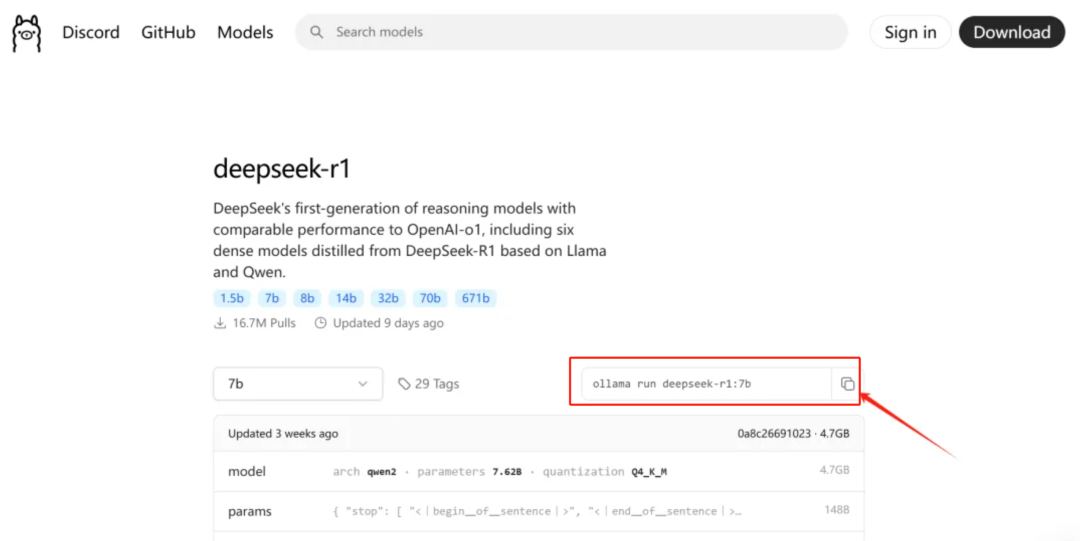Image resolution: width=1080 pixels, height=541 pixels.
Task: Click the ollama run deepseek-r1:7b command field
Action: coord(707,384)
